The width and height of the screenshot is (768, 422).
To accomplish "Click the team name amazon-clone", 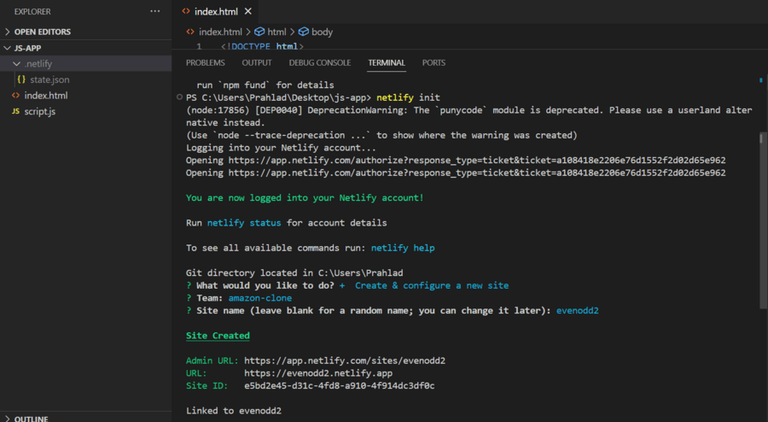I will pos(260,298).
